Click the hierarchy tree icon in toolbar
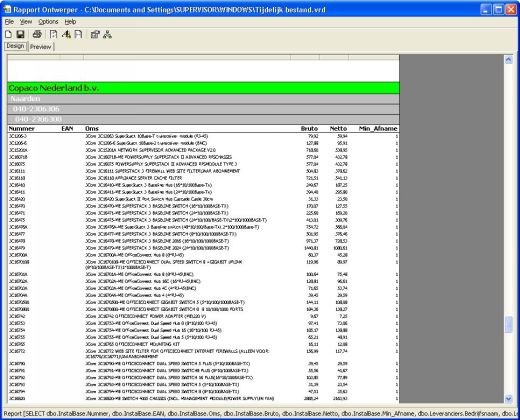The width and height of the screenshot is (520, 420). point(107,34)
